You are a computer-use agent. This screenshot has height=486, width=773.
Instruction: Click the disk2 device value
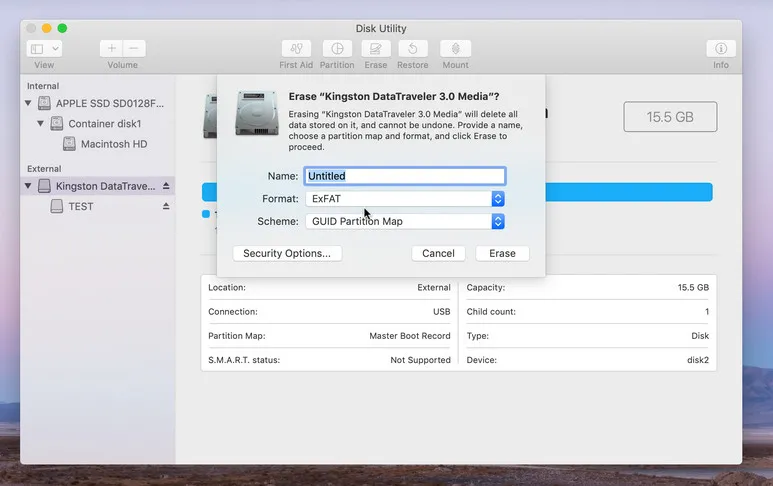pos(698,360)
